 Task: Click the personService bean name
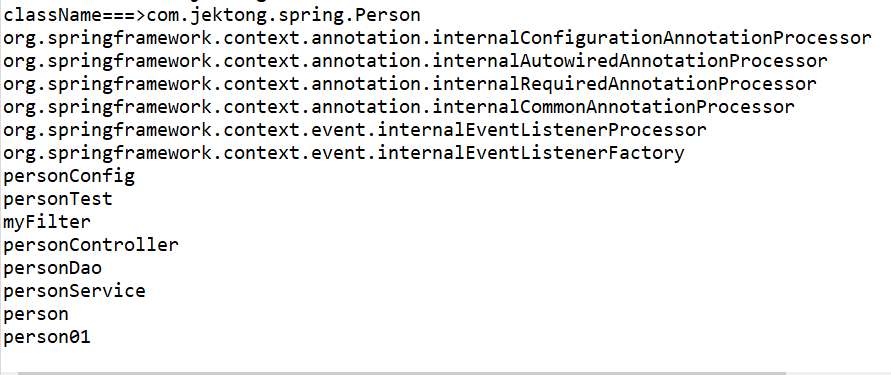[74, 291]
